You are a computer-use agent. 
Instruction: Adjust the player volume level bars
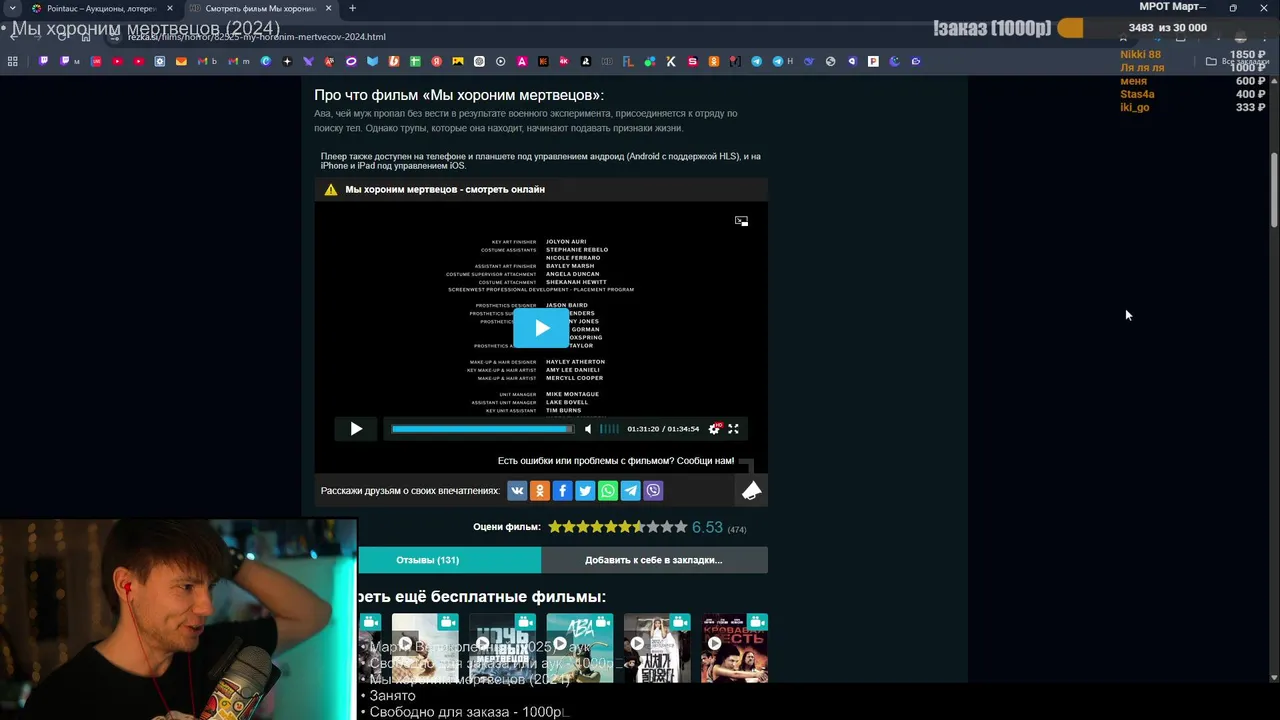point(608,429)
